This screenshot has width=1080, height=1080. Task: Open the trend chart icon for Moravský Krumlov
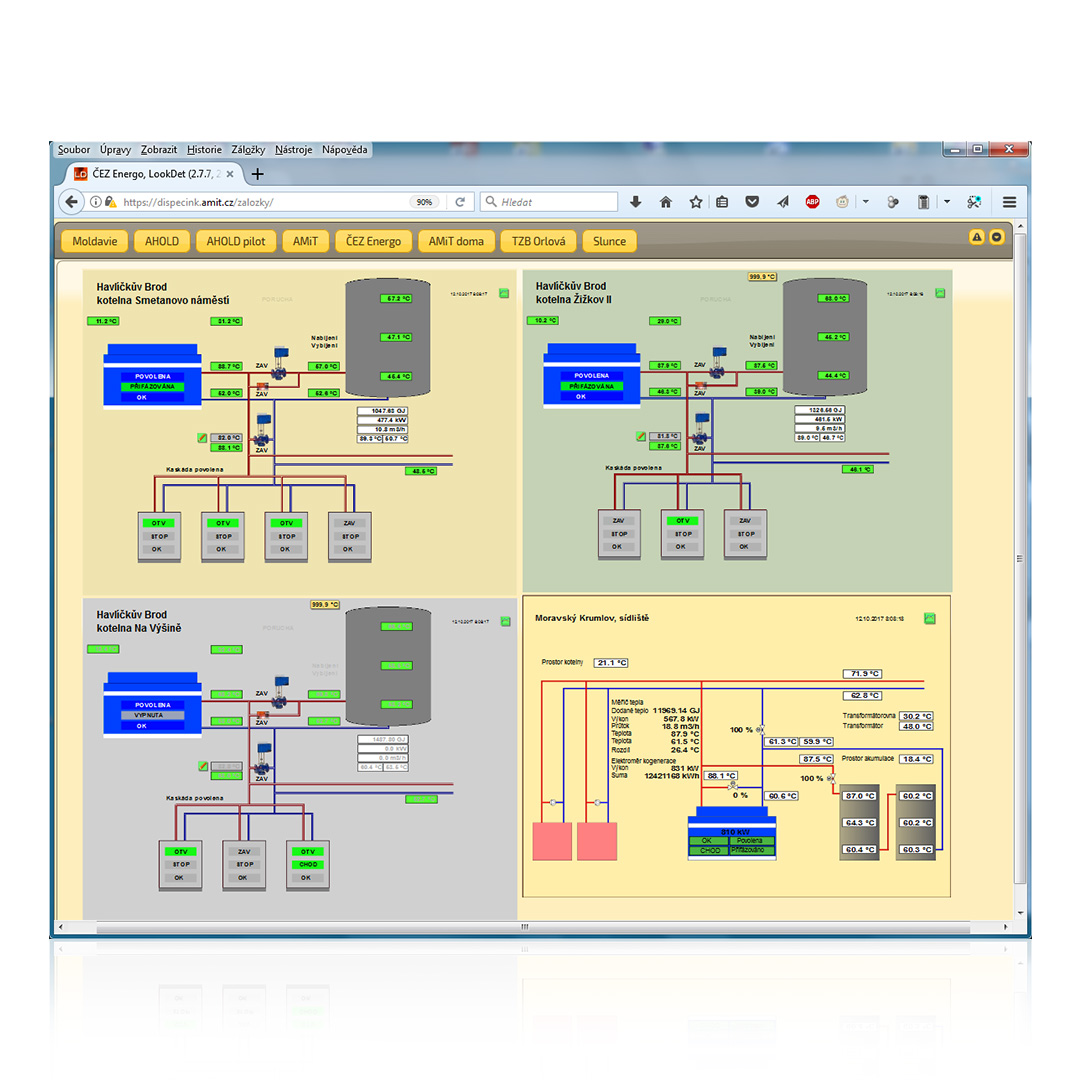coord(928,618)
